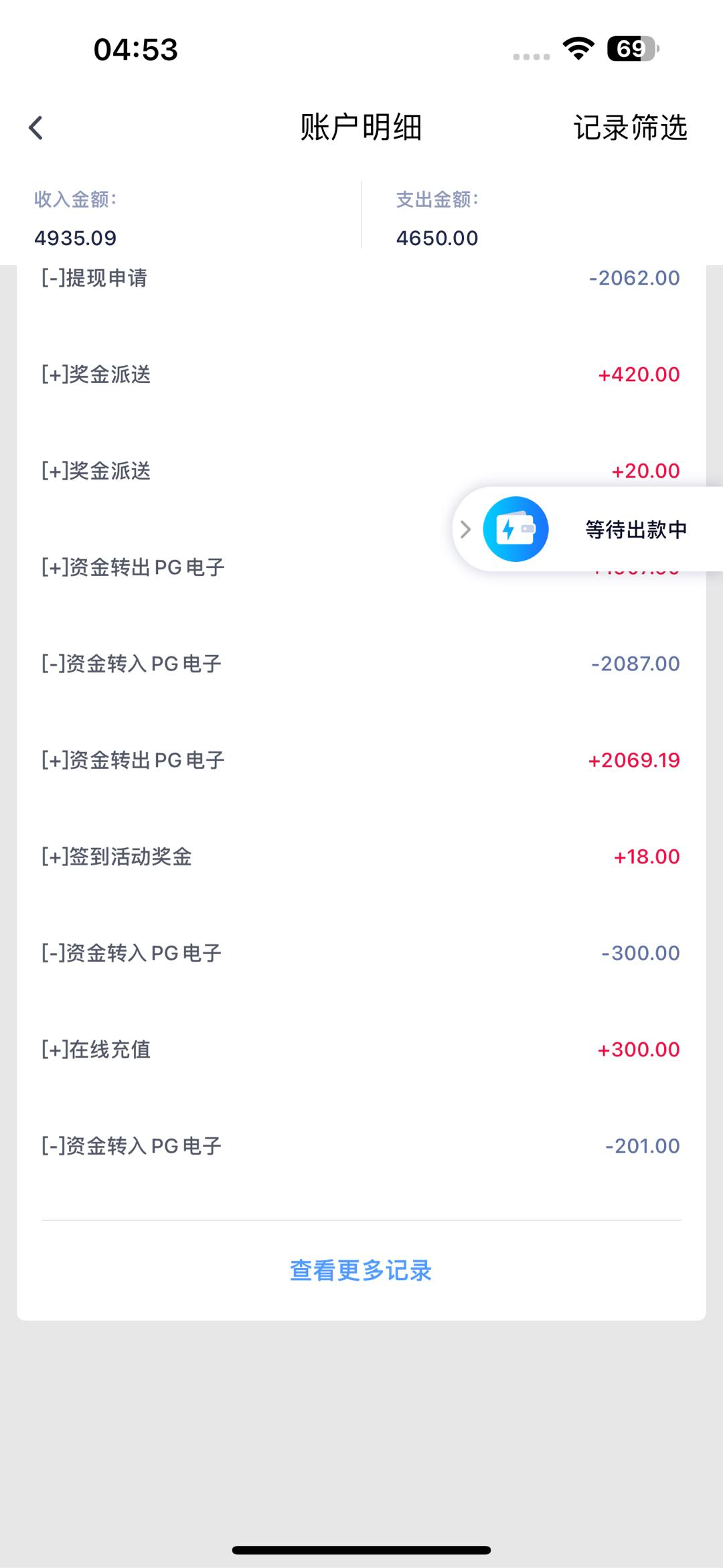Viewport: 723px width, 1568px height.
Task: Tap the 支出金额 total 4650.00
Action: (437, 238)
